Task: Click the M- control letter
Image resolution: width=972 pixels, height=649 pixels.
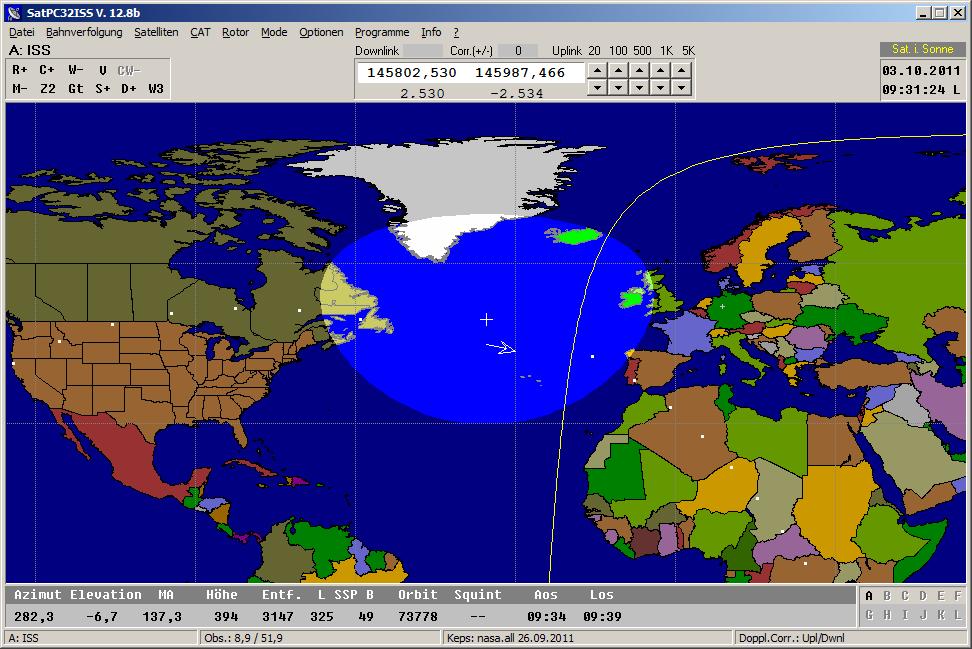Action: [x=20, y=89]
